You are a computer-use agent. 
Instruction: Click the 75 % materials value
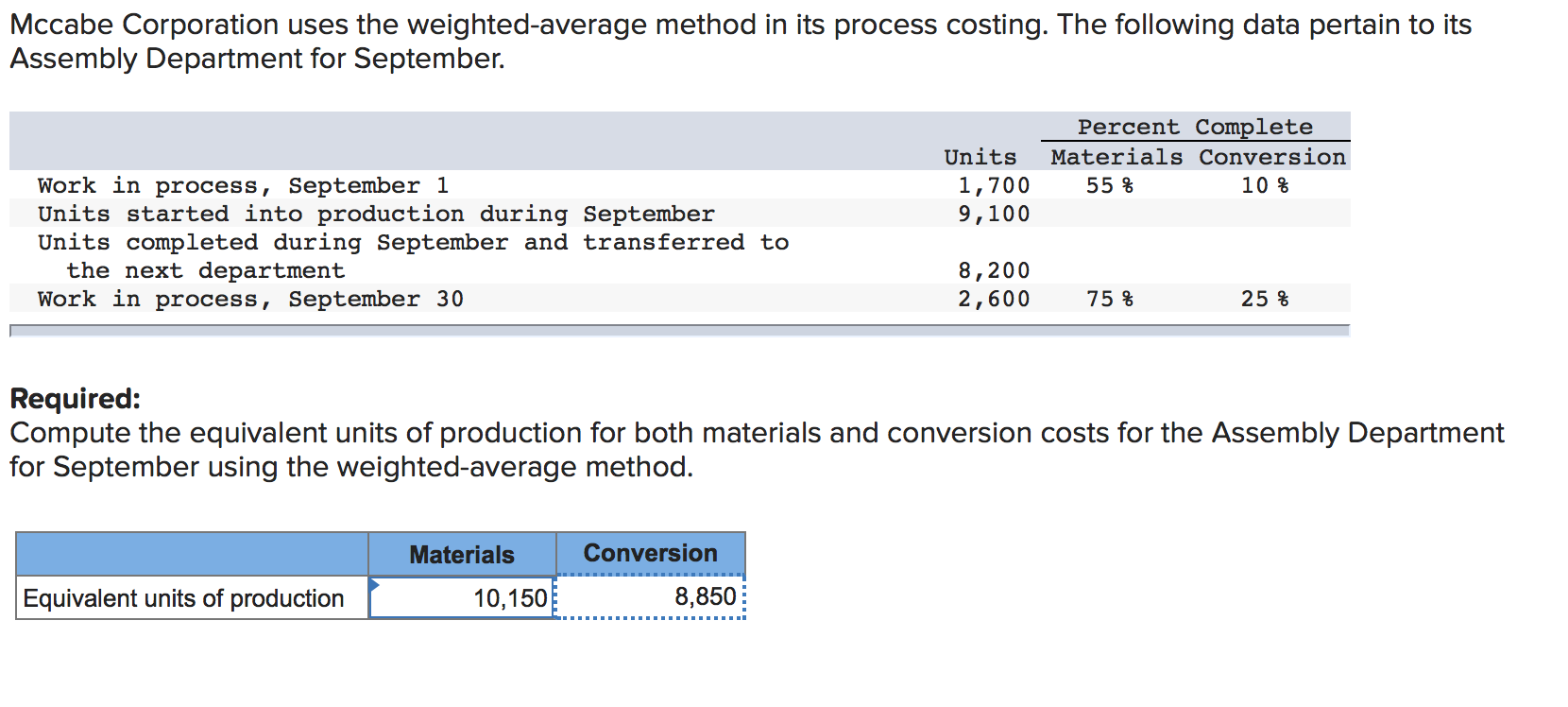click(x=1110, y=299)
